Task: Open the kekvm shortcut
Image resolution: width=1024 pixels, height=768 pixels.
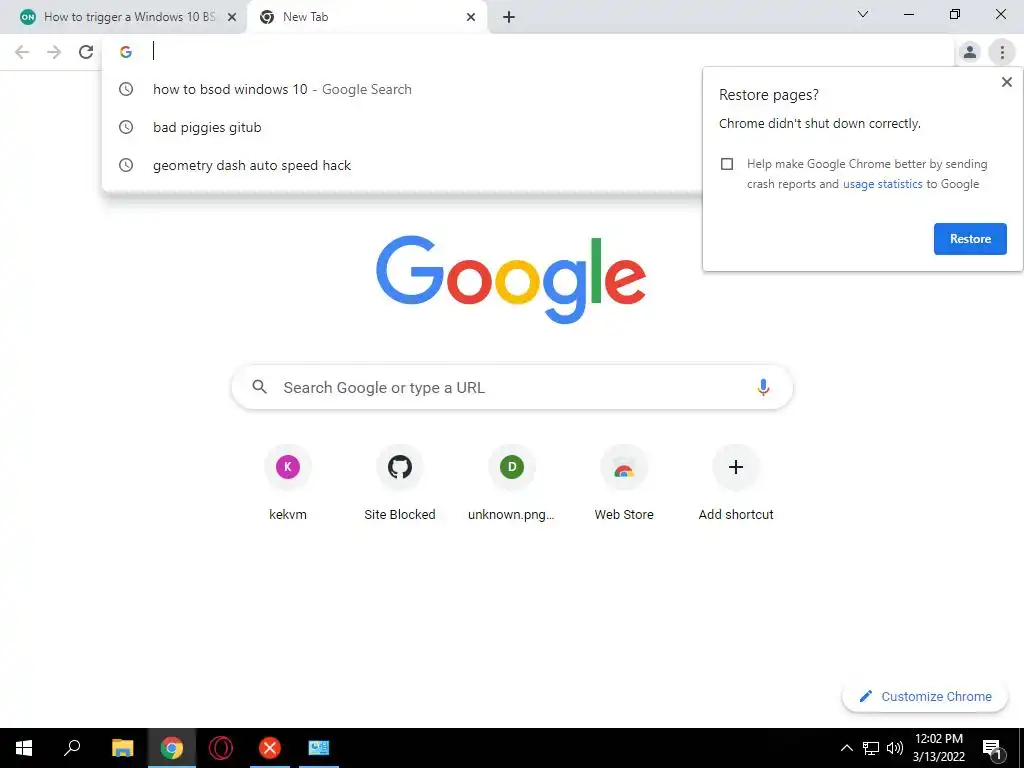Action: (288, 483)
